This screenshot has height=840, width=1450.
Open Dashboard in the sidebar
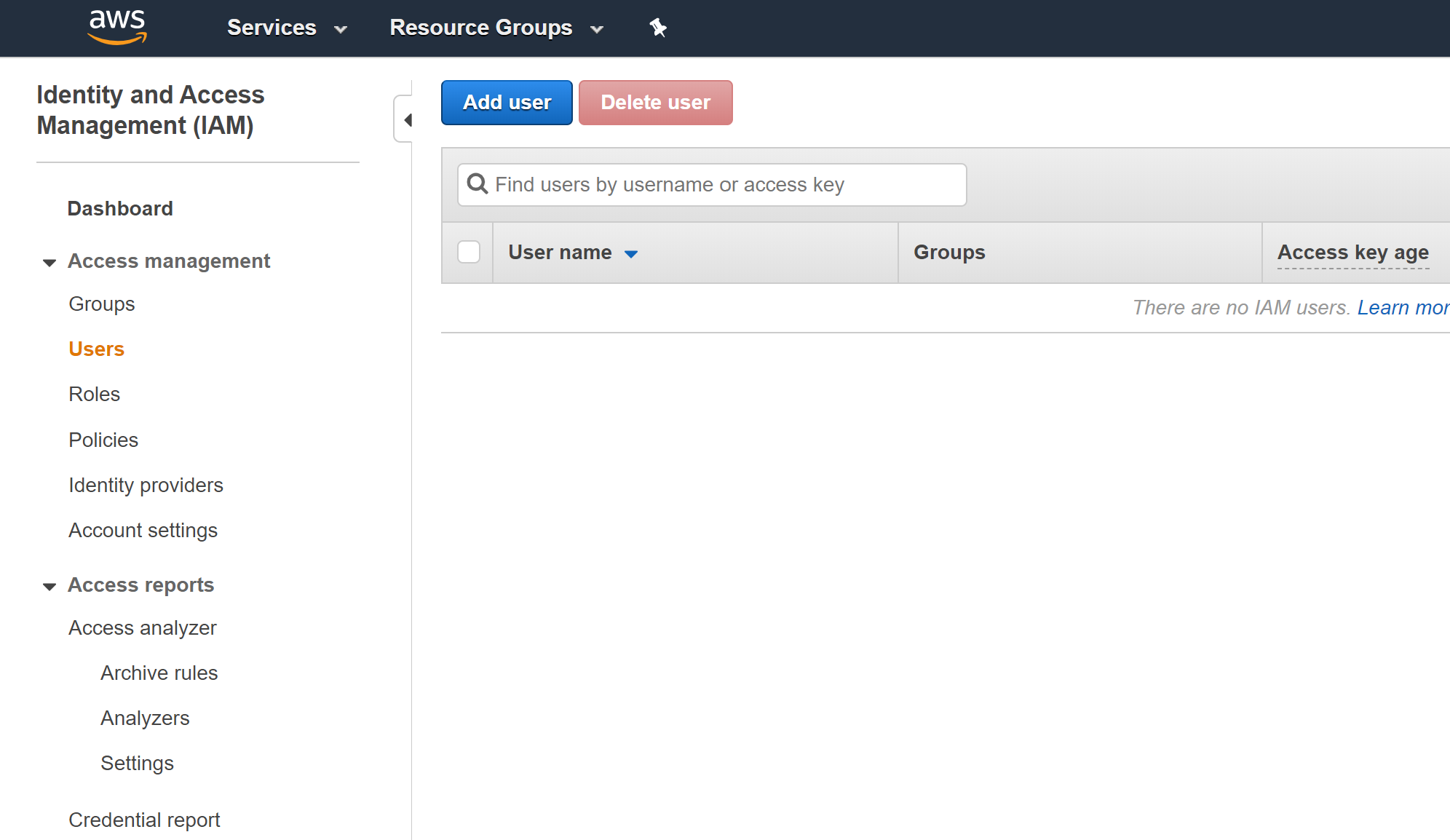[x=120, y=208]
